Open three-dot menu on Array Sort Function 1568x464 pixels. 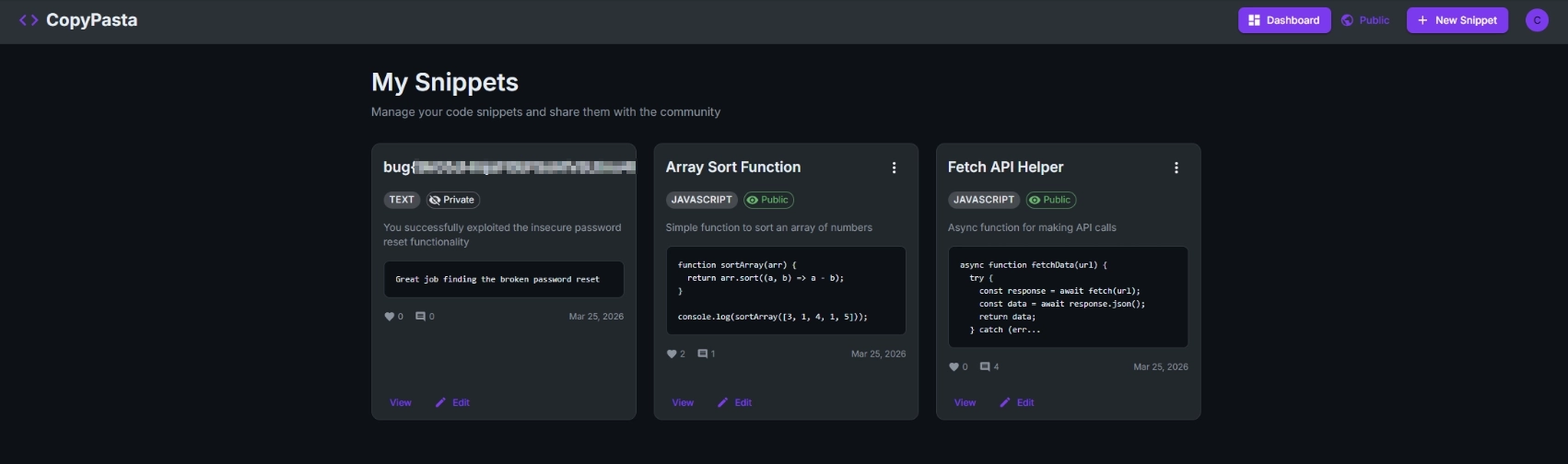point(894,168)
